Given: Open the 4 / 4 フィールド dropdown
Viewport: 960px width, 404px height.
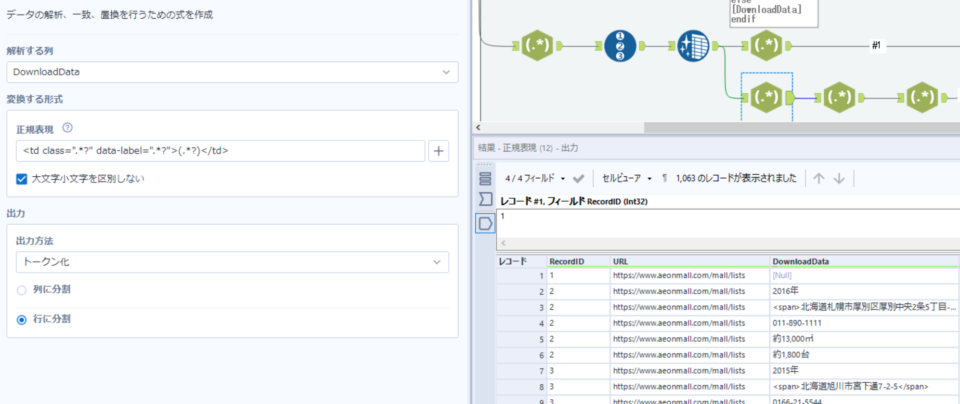Looking at the screenshot, I should click(x=535, y=178).
